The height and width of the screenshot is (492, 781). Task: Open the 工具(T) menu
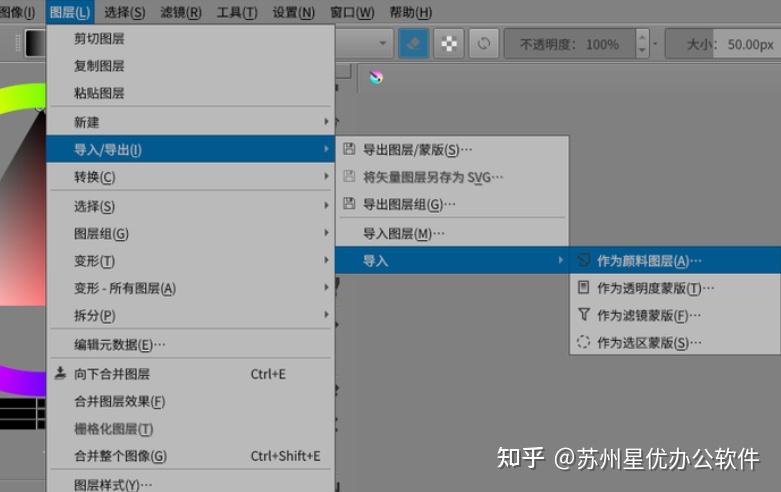(237, 12)
